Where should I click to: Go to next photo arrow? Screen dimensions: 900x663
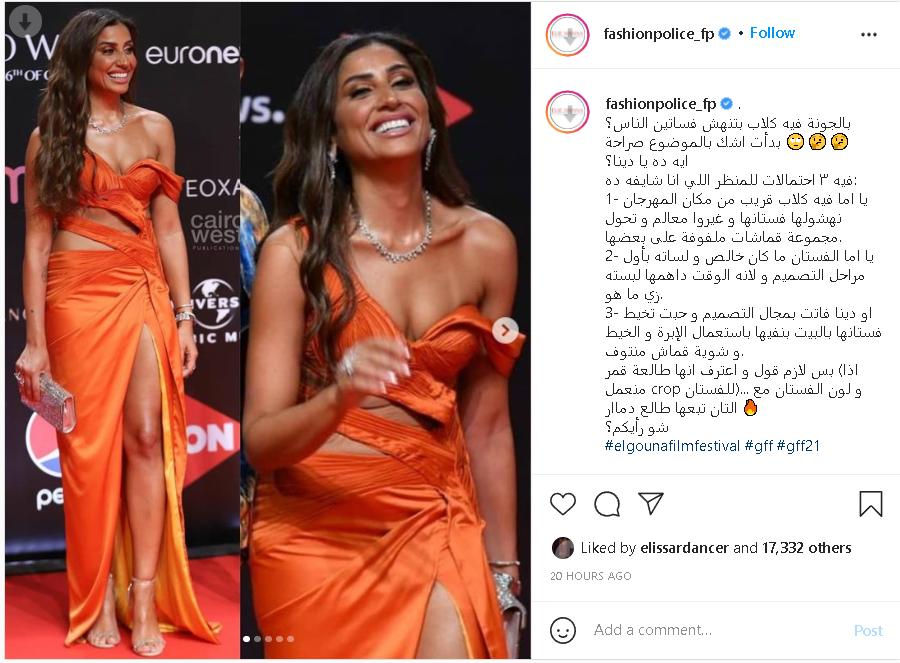click(505, 330)
